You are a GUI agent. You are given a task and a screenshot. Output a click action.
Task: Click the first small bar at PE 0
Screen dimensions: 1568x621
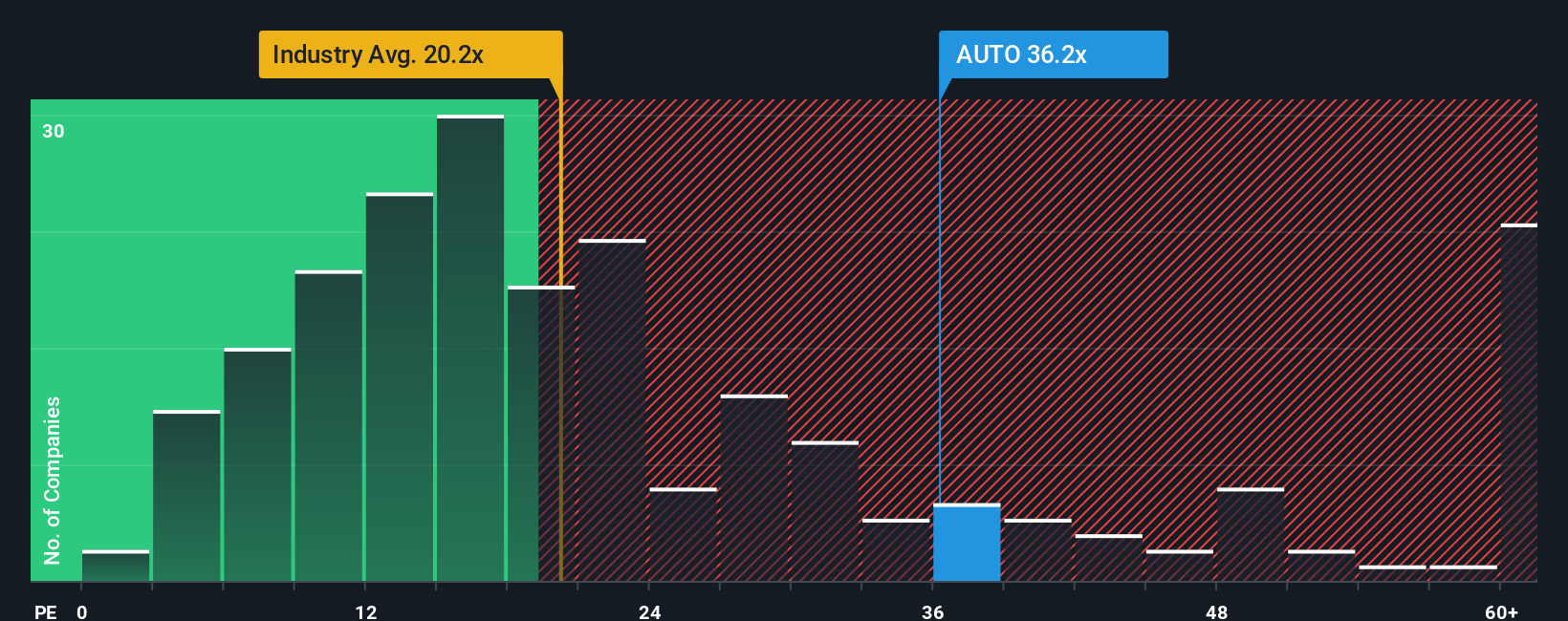click(116, 566)
